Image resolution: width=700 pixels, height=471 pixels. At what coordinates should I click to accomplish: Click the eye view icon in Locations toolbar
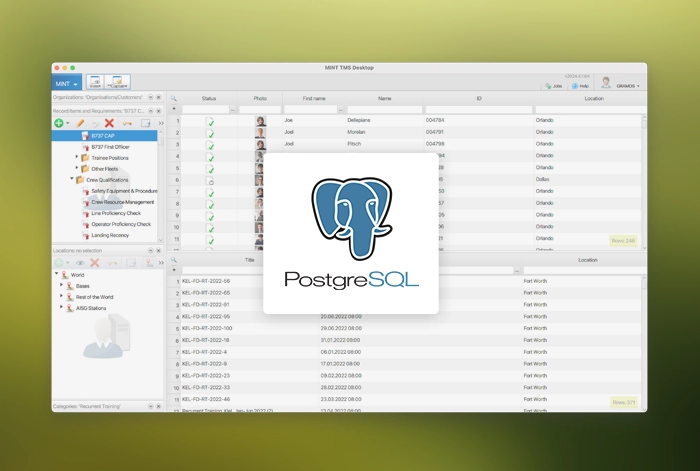coord(80,263)
